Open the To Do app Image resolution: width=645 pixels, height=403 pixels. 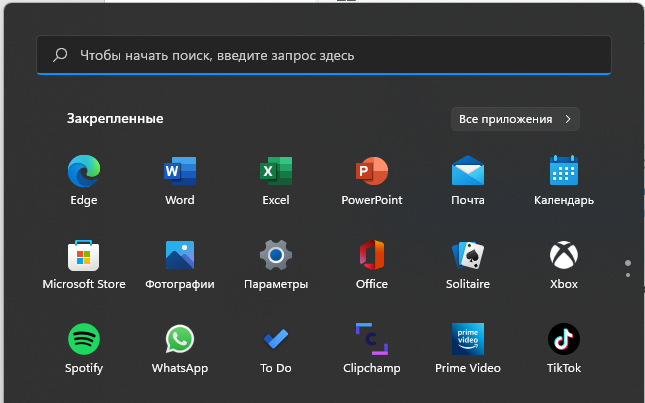276,340
